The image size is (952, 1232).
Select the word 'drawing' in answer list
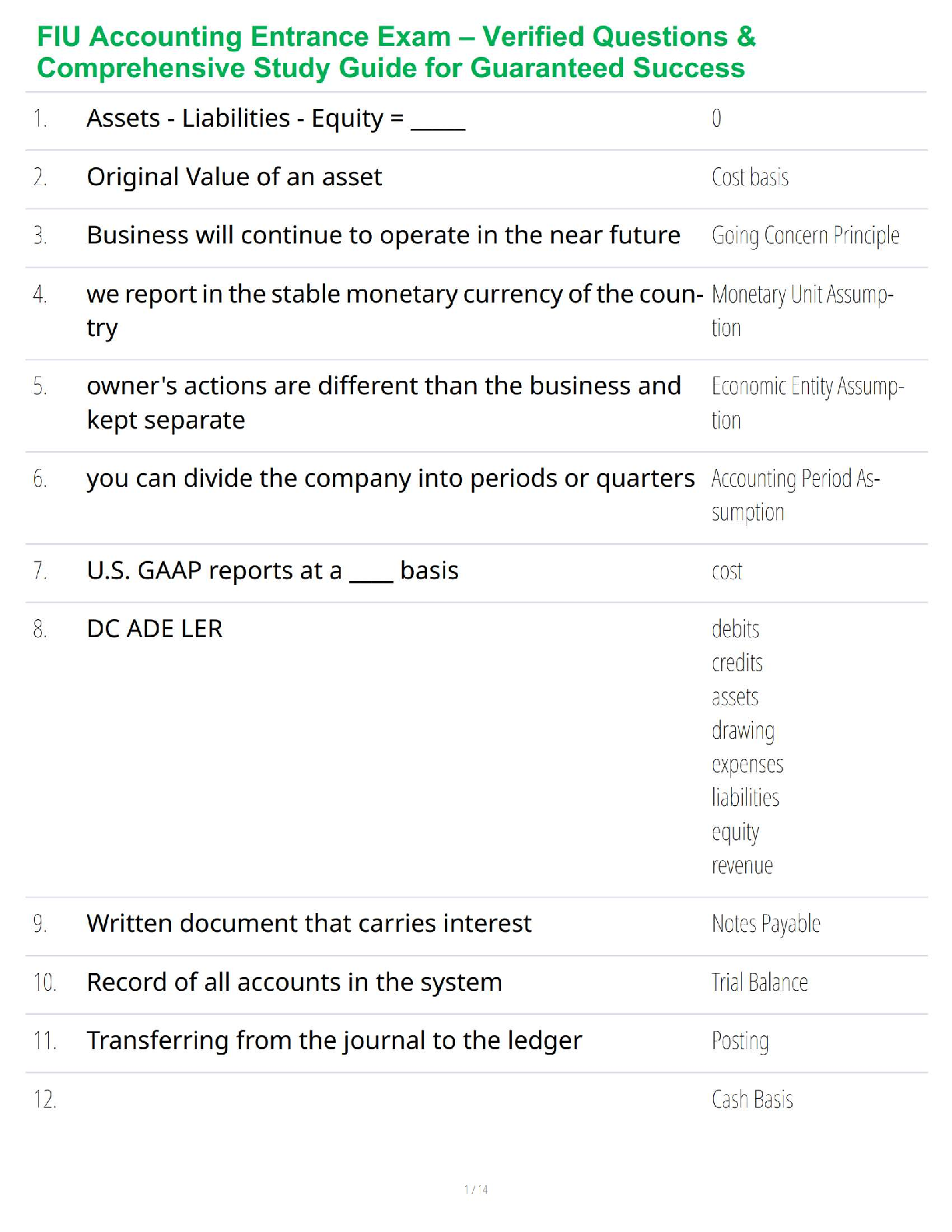coord(743,730)
